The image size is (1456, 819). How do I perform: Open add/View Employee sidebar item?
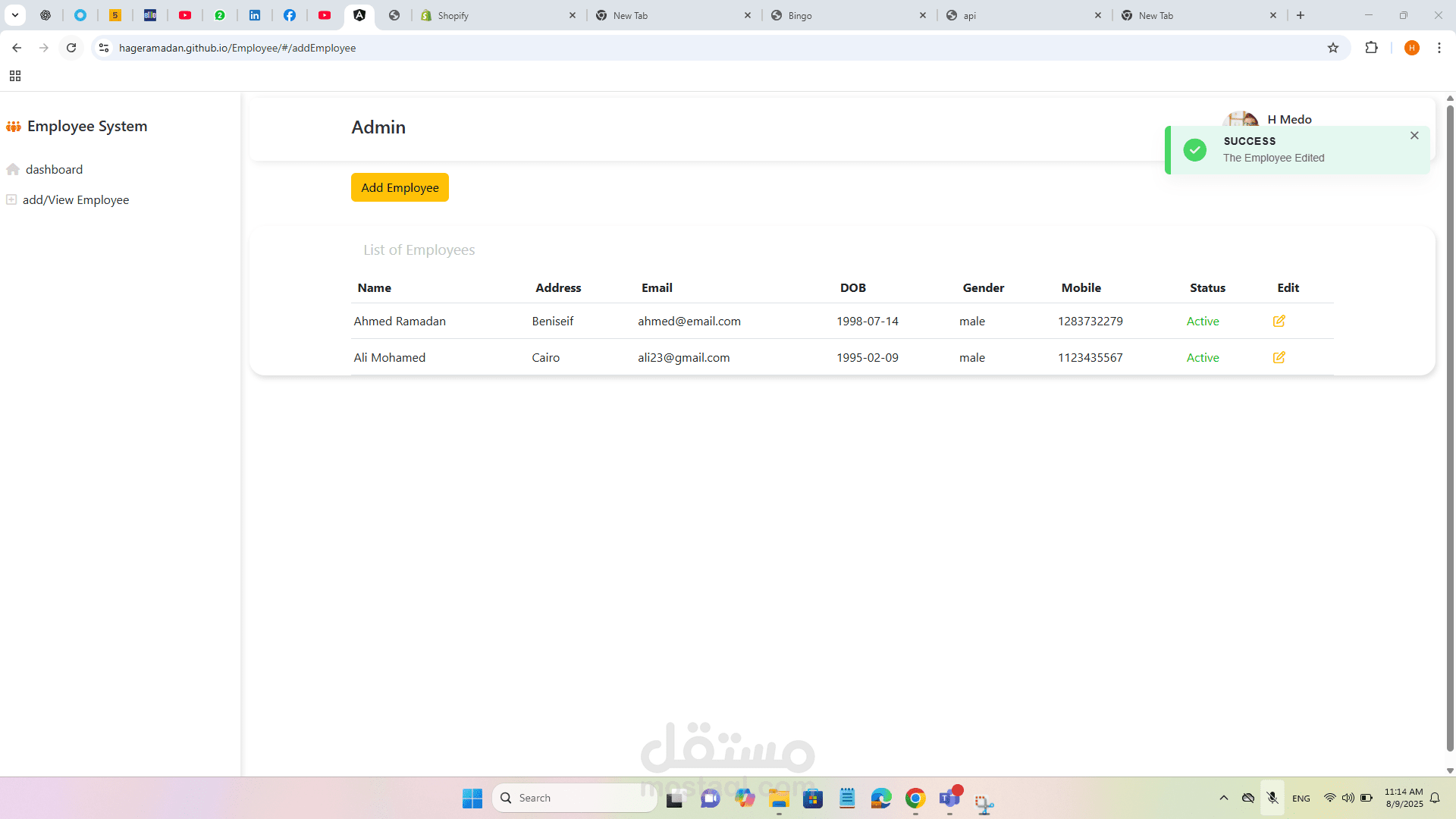tap(75, 200)
